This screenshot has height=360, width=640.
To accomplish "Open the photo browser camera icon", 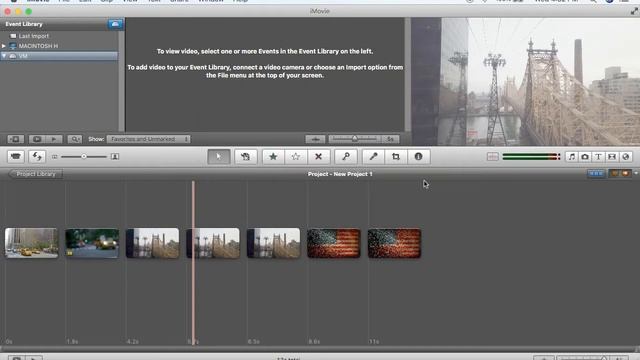I will pyautogui.click(x=585, y=157).
